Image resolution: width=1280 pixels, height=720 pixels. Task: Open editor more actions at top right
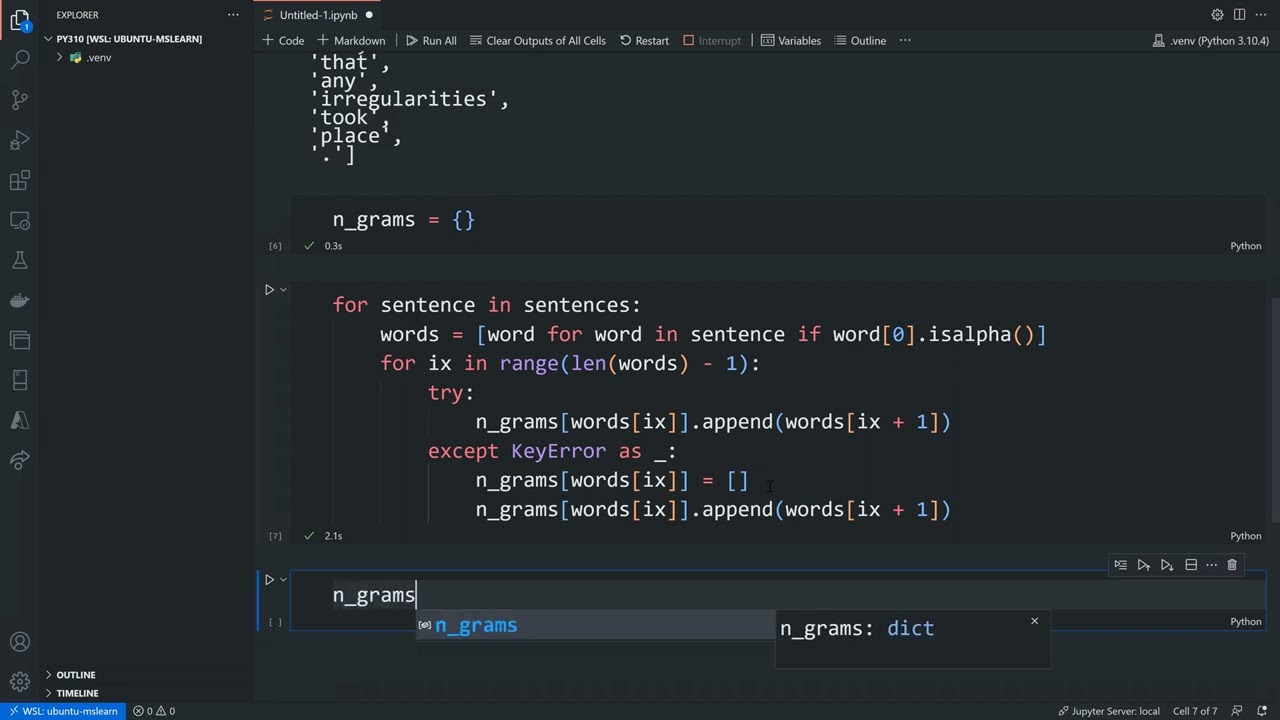[x=1260, y=15]
